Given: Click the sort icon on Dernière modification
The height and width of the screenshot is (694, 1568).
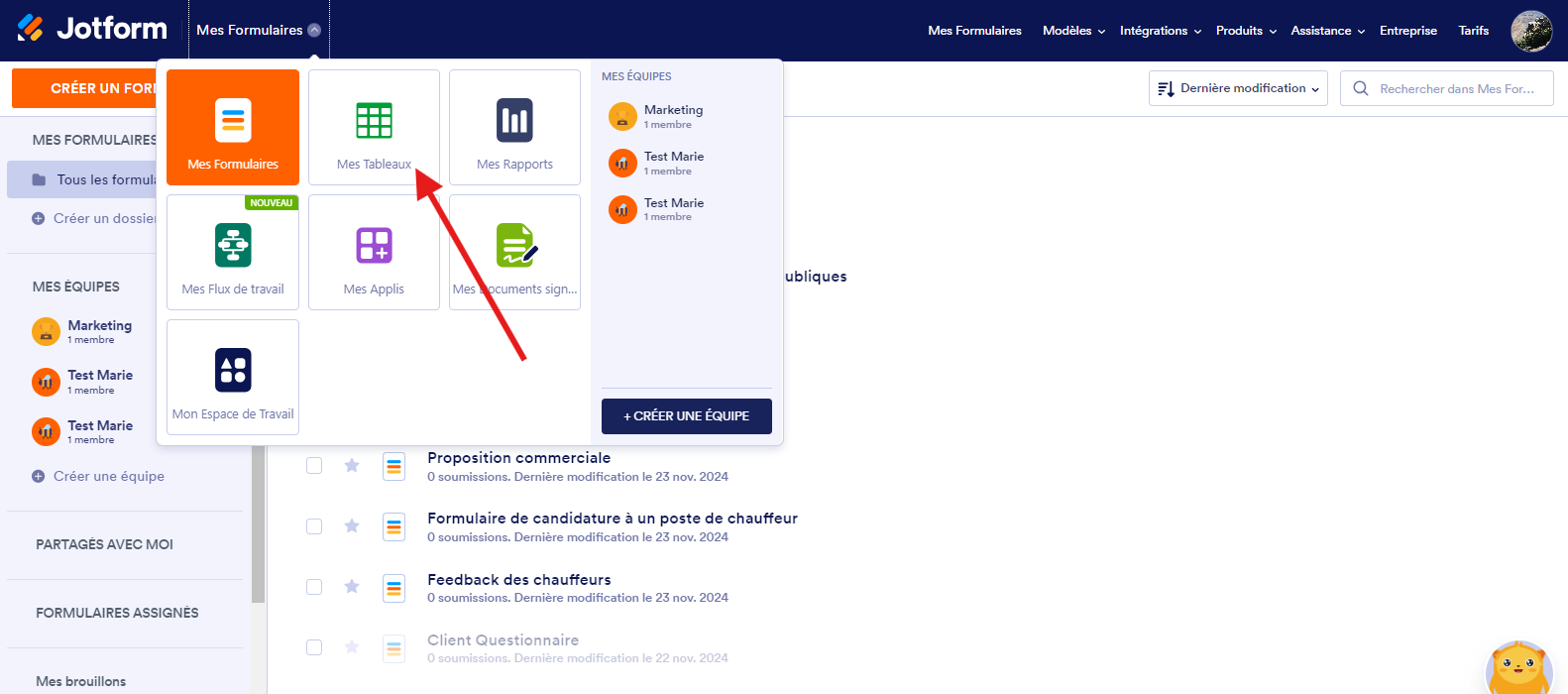Looking at the screenshot, I should coord(1167,88).
